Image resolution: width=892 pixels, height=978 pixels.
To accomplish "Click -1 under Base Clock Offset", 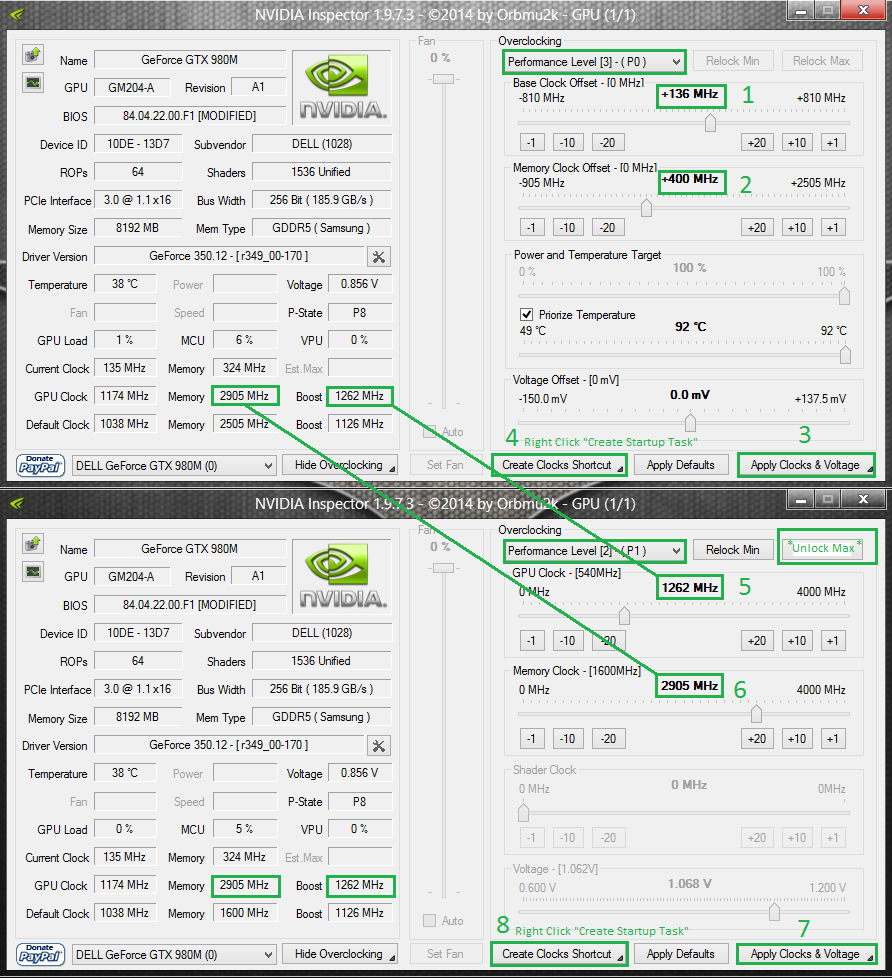I will 531,143.
